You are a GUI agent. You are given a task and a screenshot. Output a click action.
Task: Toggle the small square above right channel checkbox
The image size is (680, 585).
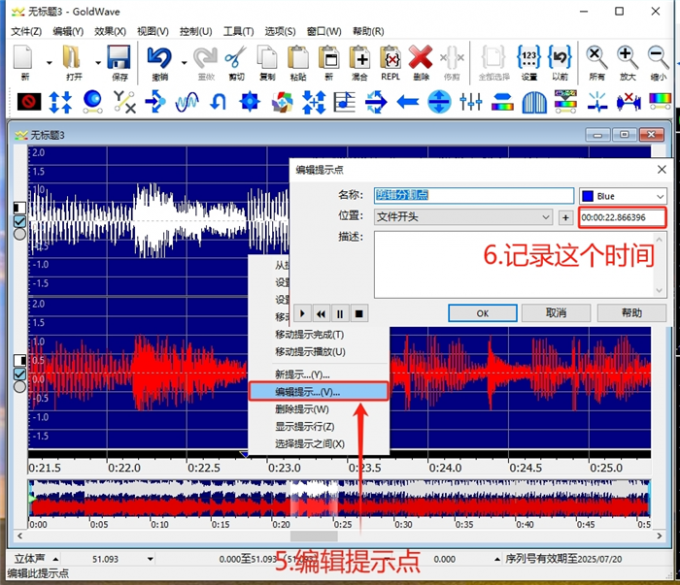pos(20,360)
